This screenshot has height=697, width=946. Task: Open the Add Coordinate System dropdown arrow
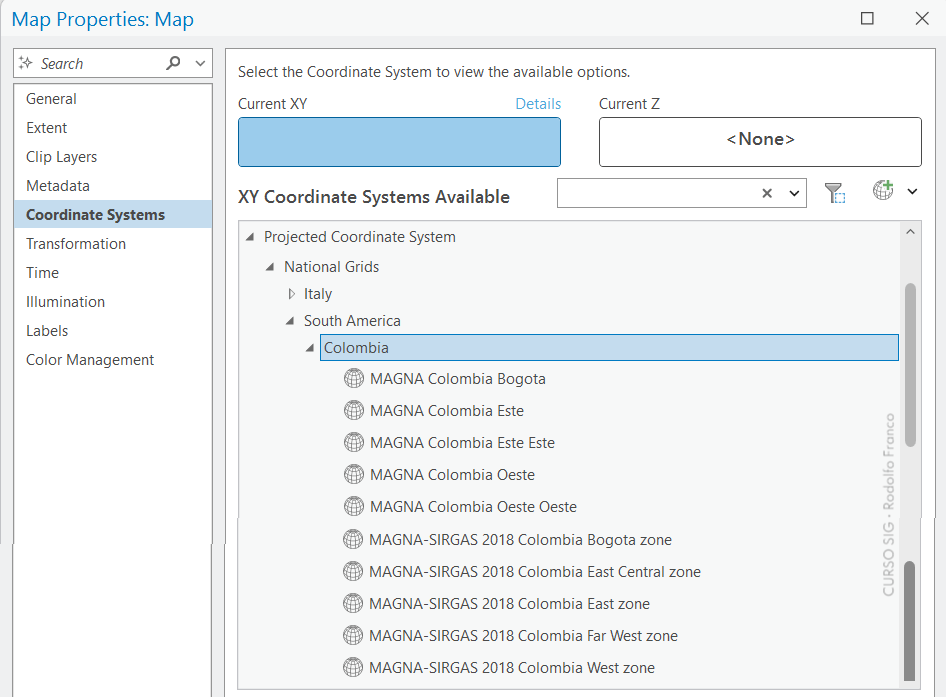[912, 192]
